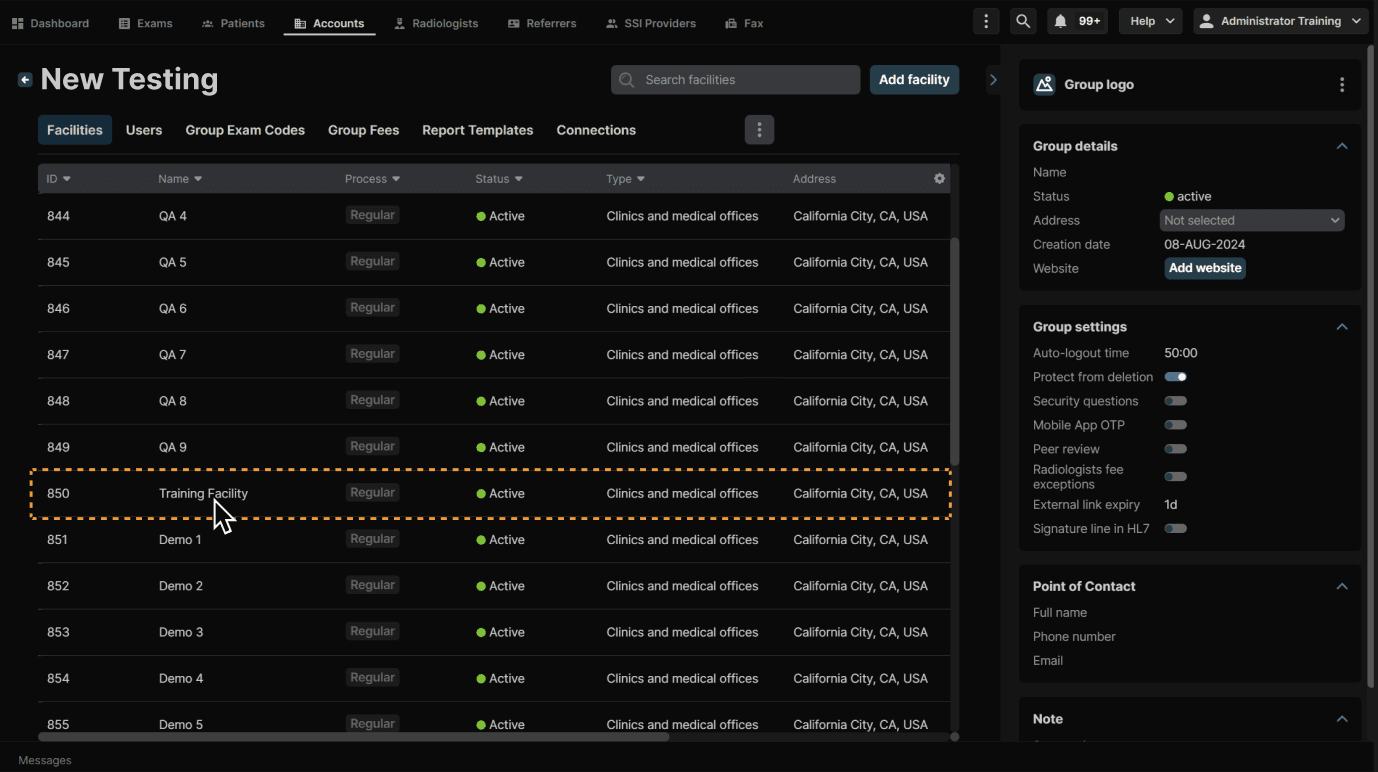Open the Help dropdown menu
The height and width of the screenshot is (772, 1378).
[1151, 21]
